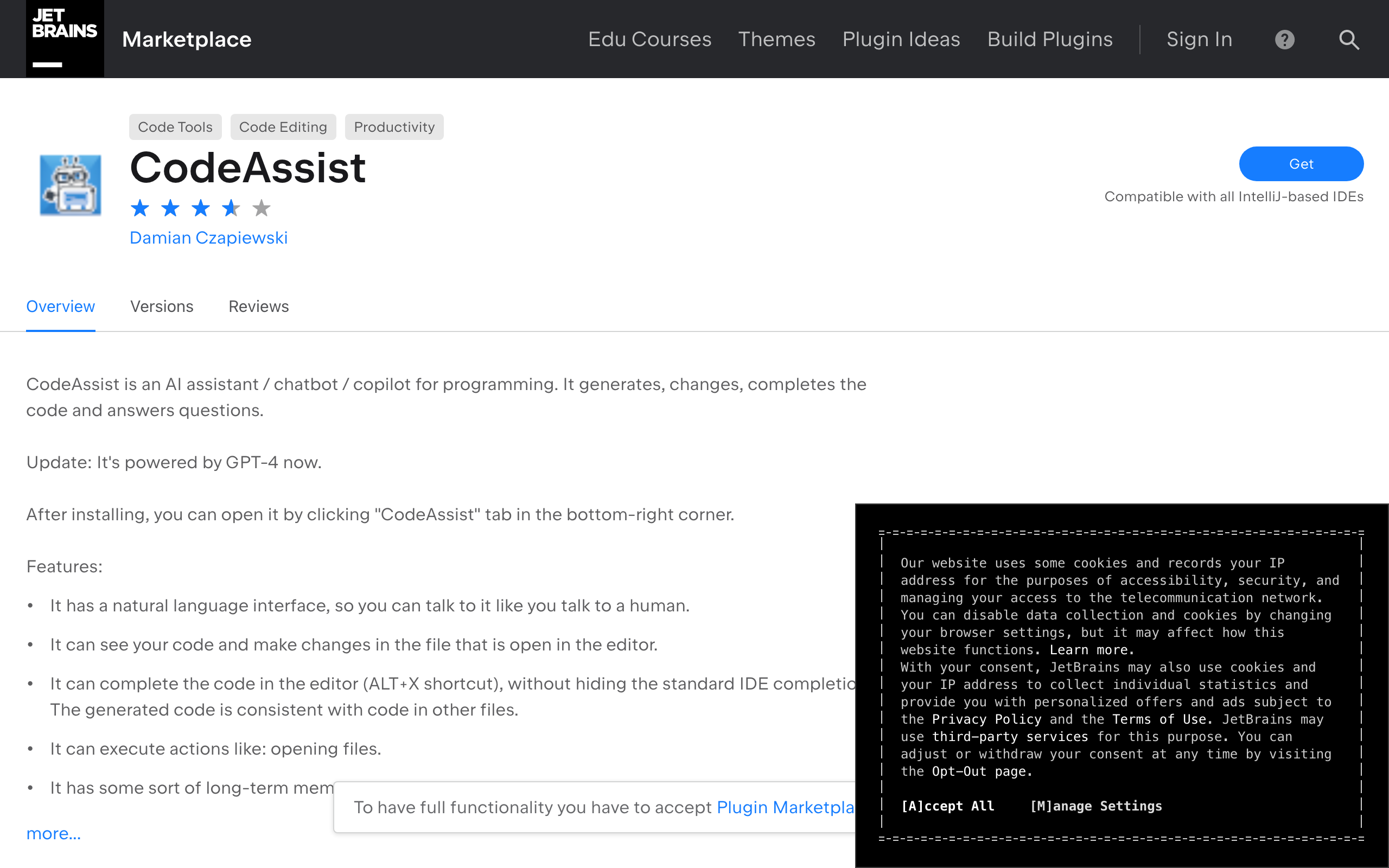
Task: Select the Overview tab
Action: (x=61, y=307)
